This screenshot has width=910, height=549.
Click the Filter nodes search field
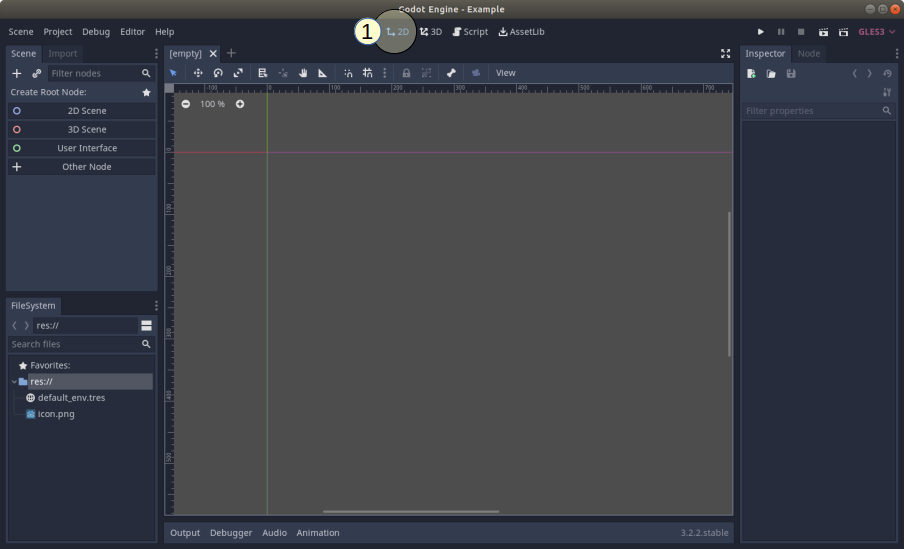(100, 73)
